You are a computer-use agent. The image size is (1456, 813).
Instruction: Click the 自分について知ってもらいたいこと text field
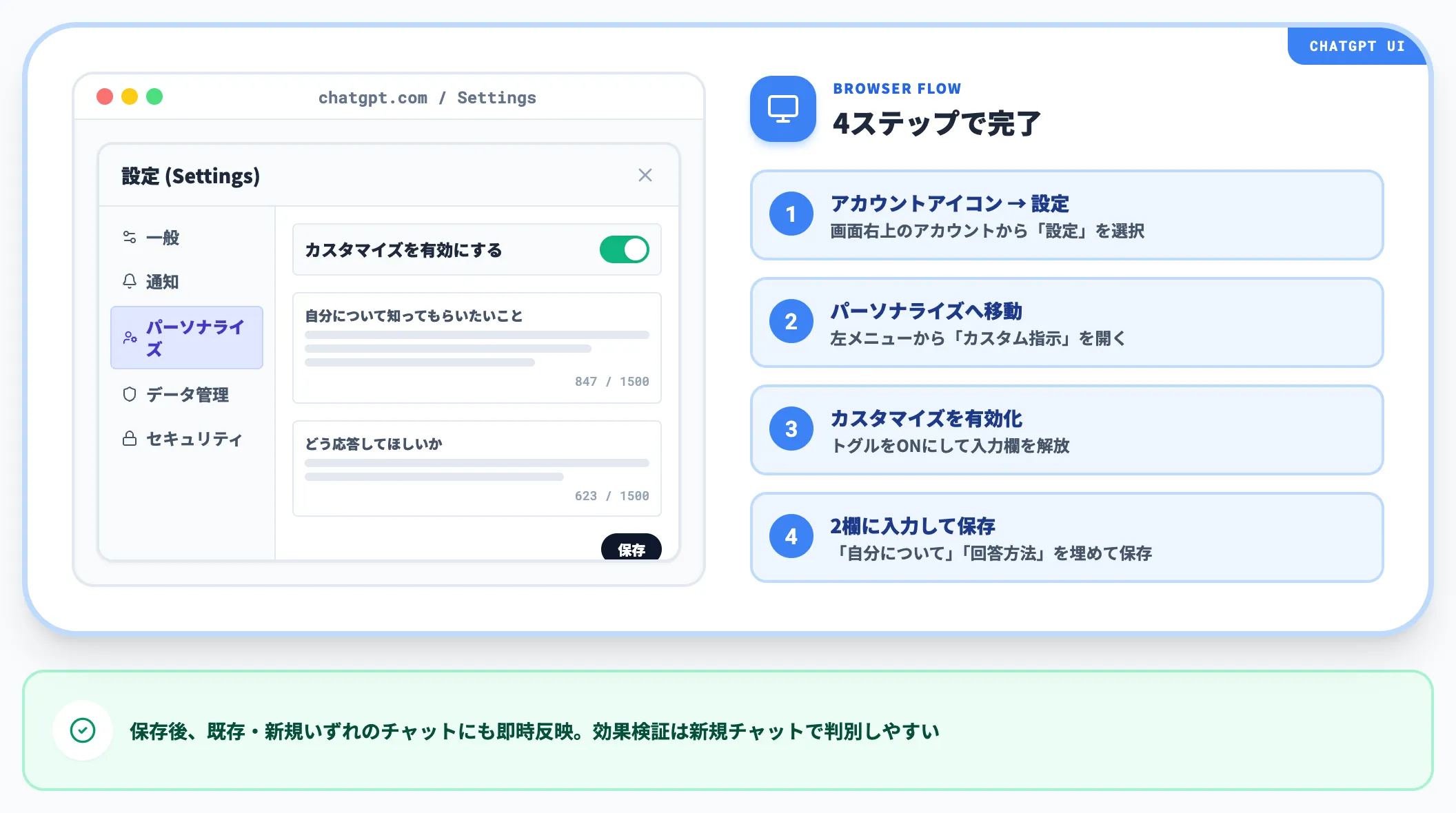click(477, 348)
